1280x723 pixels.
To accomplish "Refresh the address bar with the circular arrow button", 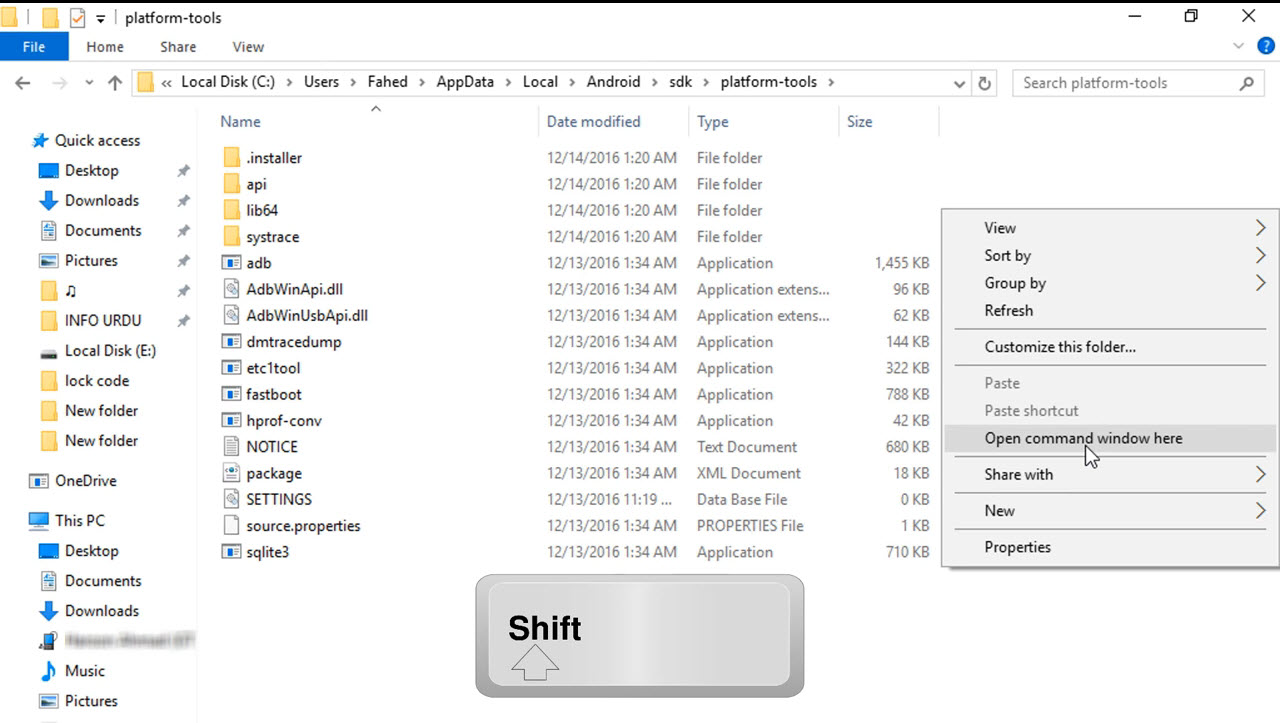I will (x=985, y=83).
